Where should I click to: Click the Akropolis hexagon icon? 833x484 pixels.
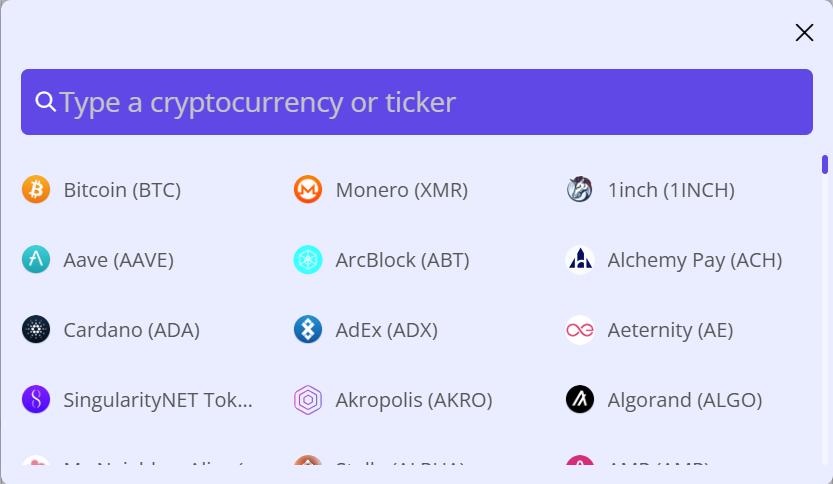[308, 400]
